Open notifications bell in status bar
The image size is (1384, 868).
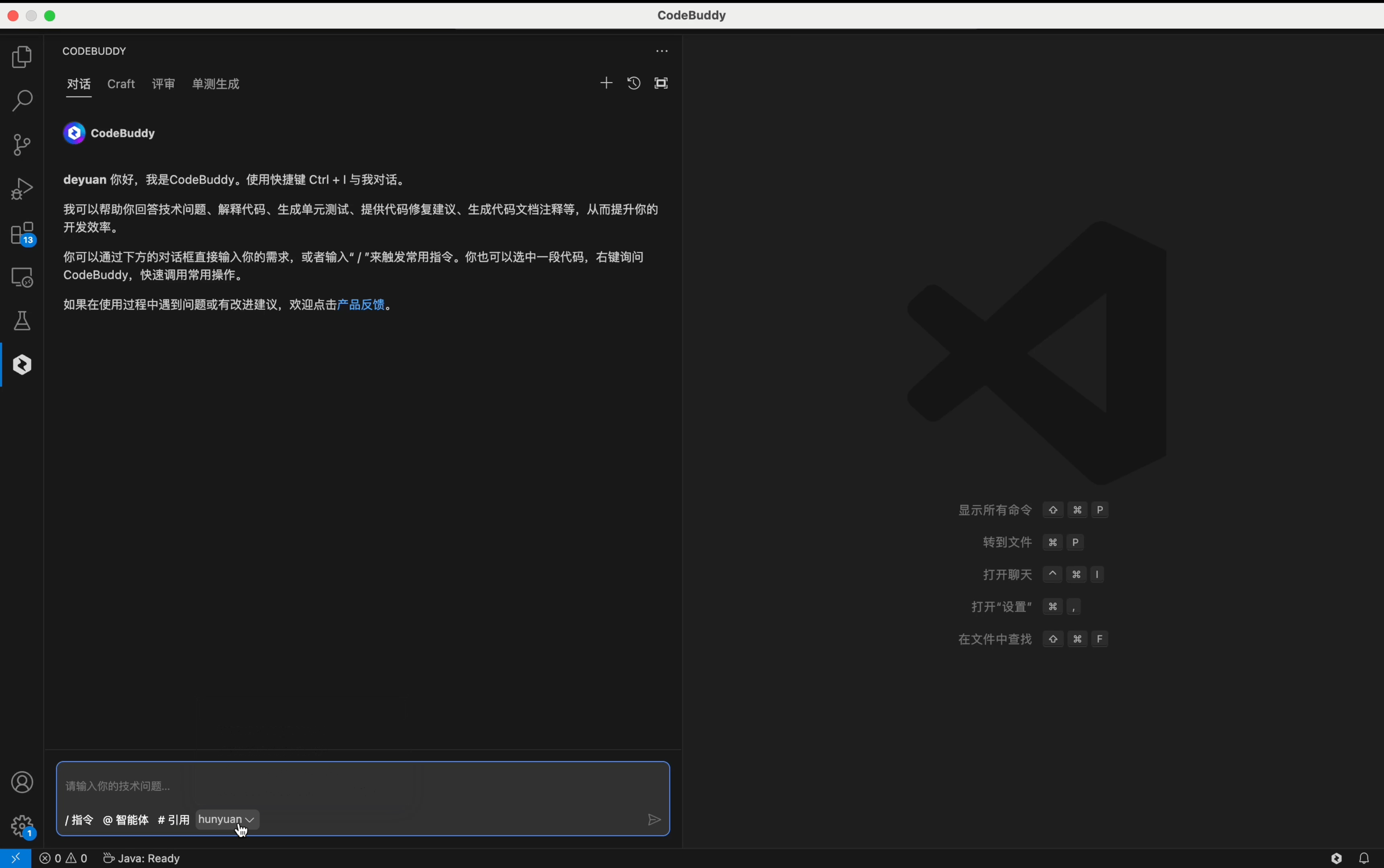(1364, 858)
